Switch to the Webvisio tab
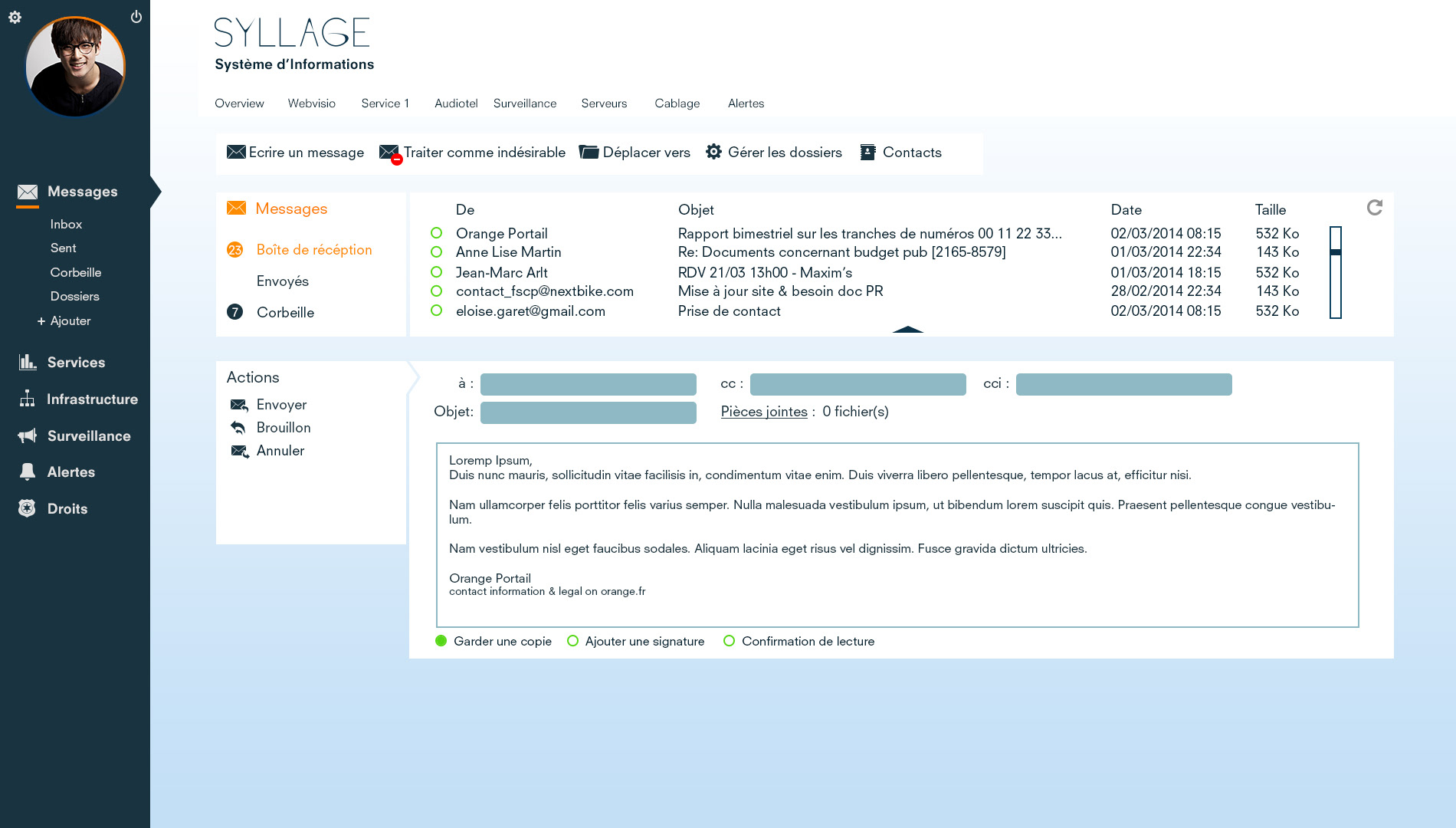Image resolution: width=1456 pixels, height=828 pixels. pyautogui.click(x=311, y=103)
